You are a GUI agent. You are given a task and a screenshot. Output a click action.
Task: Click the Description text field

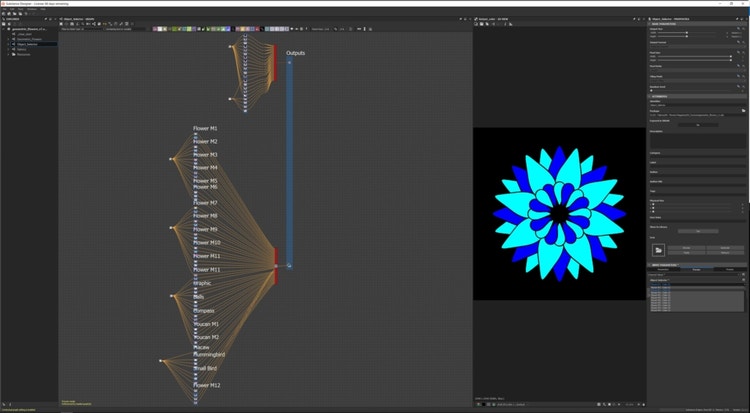click(x=697, y=141)
